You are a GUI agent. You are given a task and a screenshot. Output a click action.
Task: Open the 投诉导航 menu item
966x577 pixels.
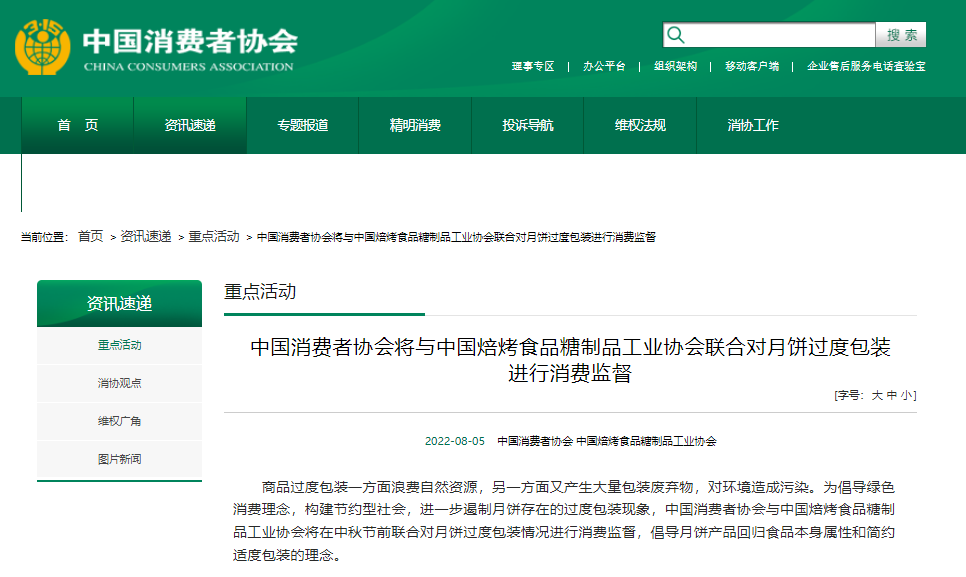[x=527, y=125]
